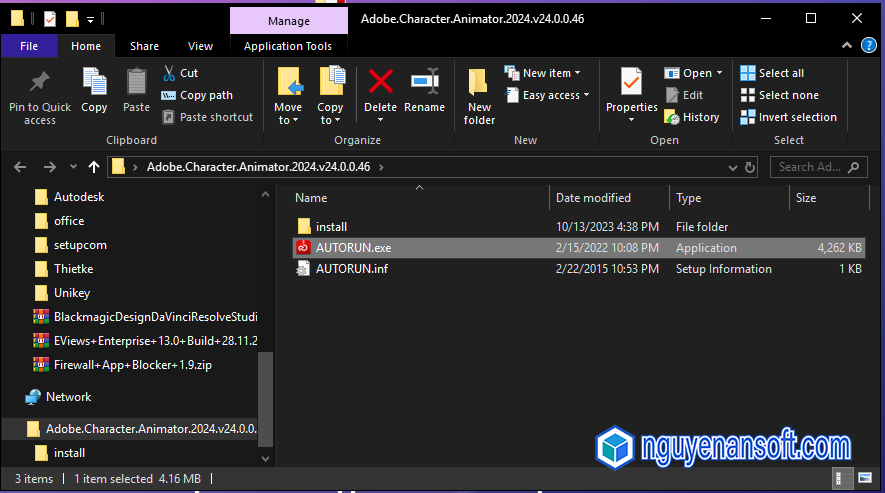Go back with the Back arrow

[20, 167]
